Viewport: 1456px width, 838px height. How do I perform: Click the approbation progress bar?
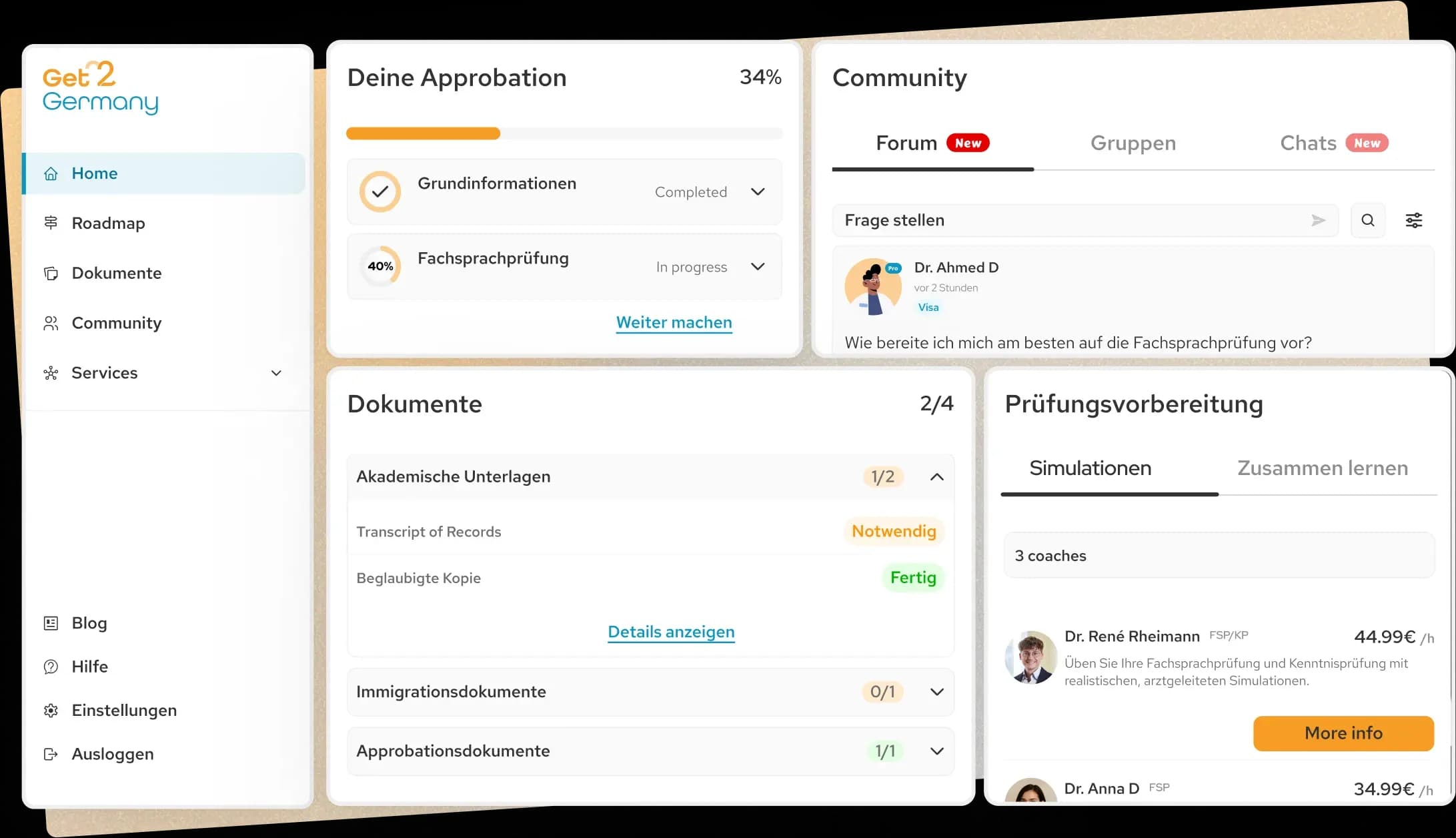point(564,133)
